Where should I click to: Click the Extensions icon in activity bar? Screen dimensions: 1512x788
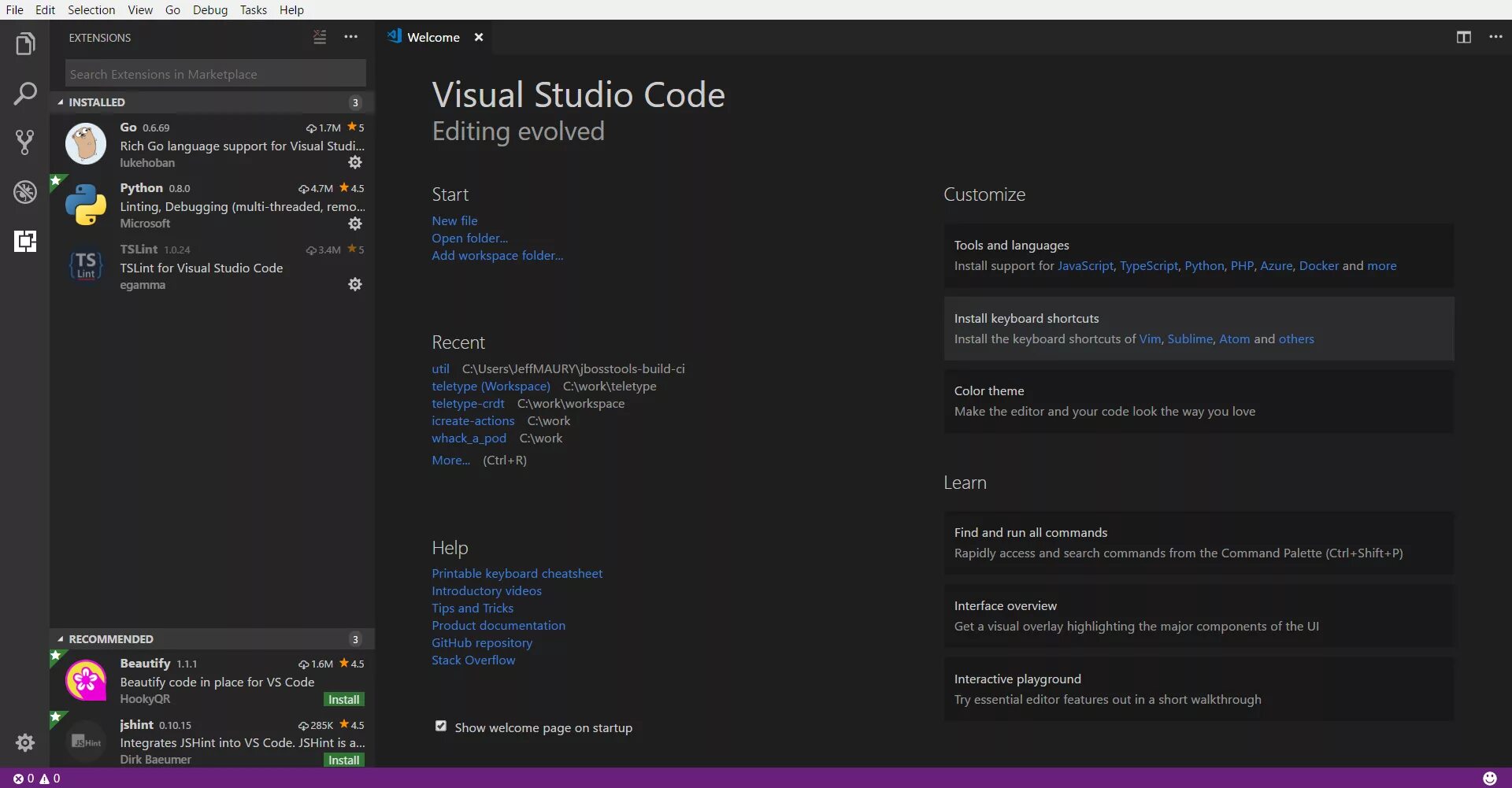pos(25,241)
